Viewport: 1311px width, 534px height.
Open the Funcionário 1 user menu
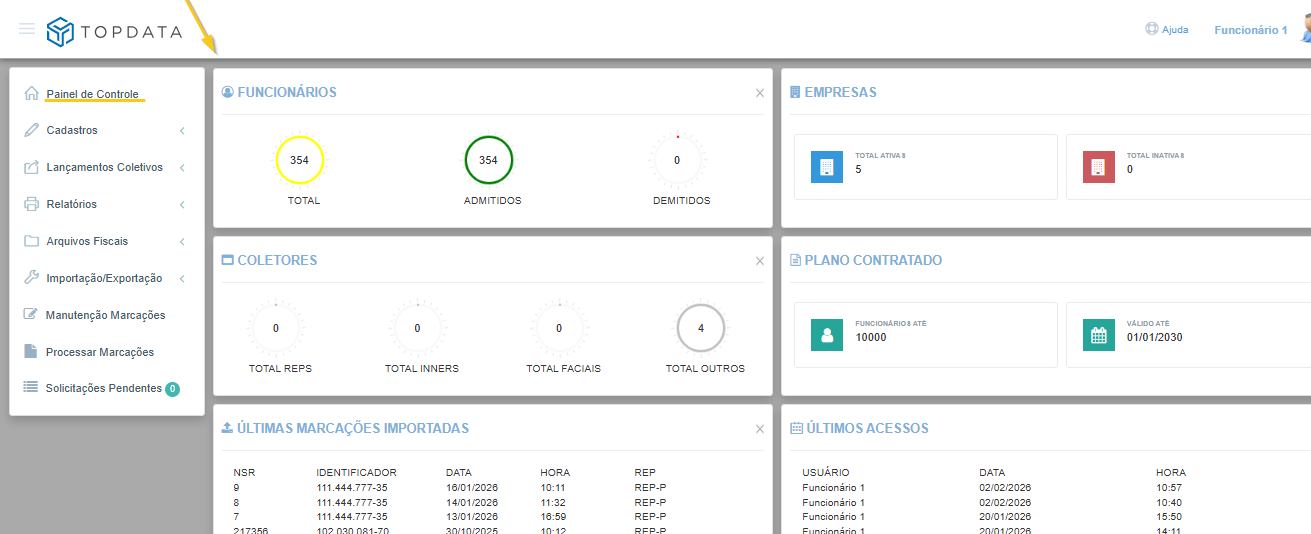click(1250, 30)
